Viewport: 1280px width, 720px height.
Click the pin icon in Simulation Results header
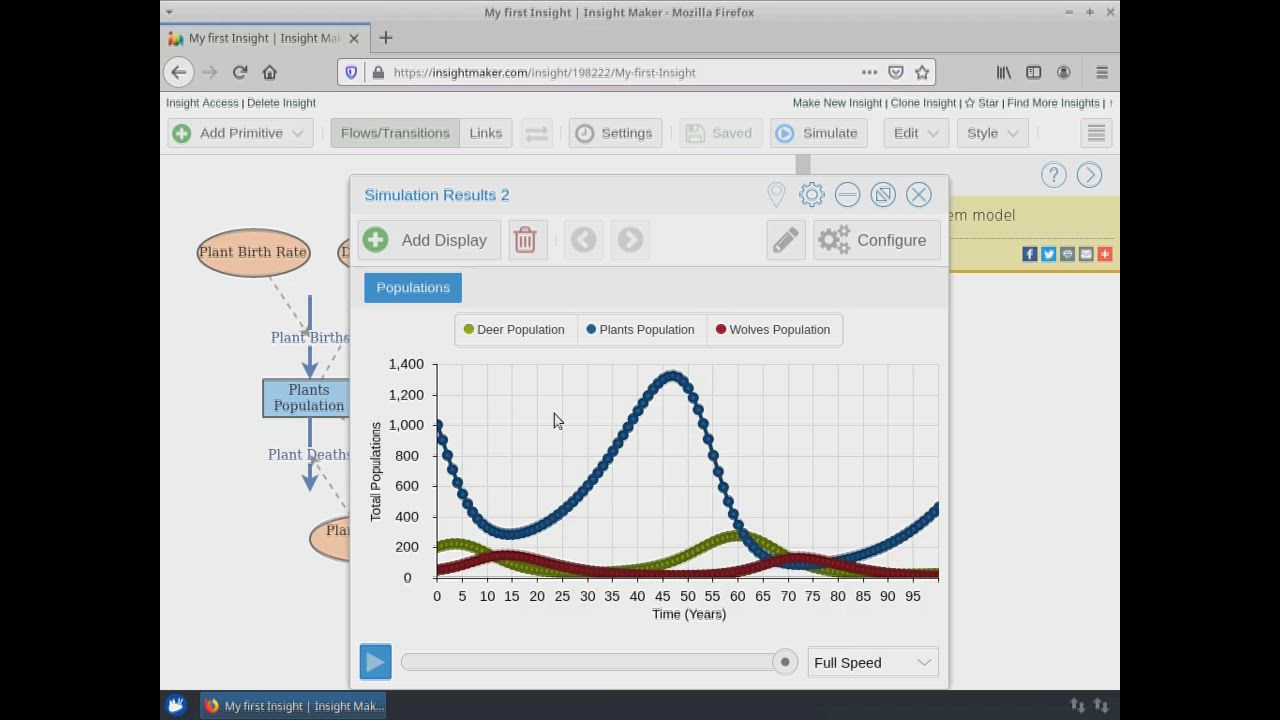tap(776, 194)
